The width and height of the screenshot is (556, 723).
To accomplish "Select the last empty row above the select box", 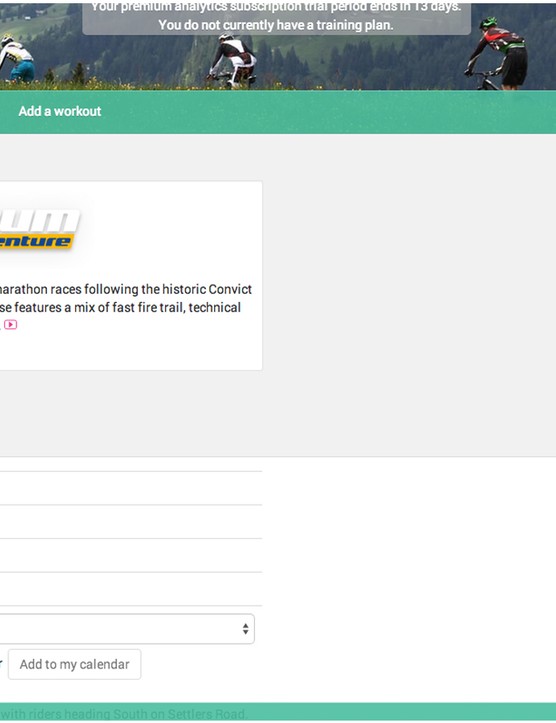I will 131,589.
